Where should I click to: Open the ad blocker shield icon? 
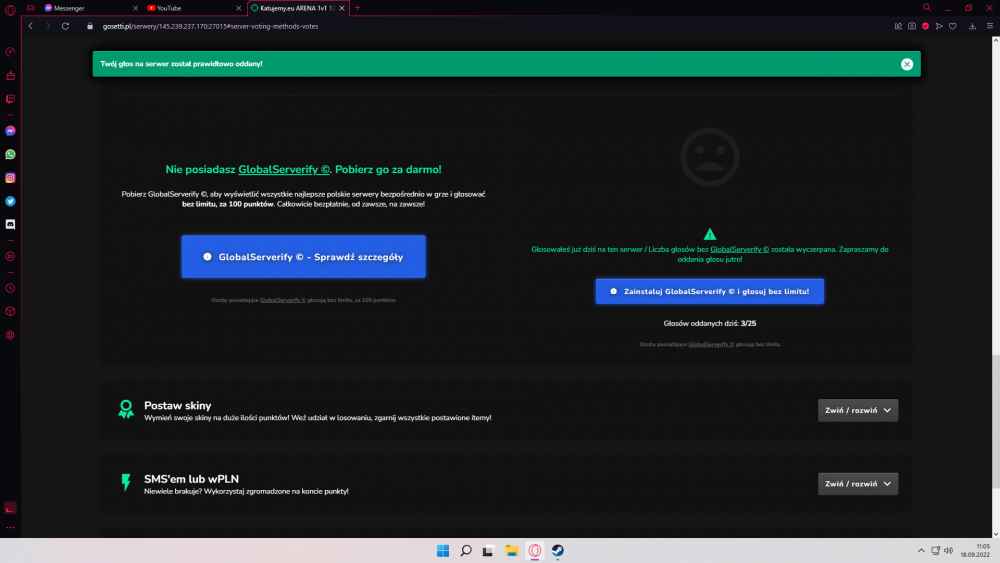pos(925,26)
